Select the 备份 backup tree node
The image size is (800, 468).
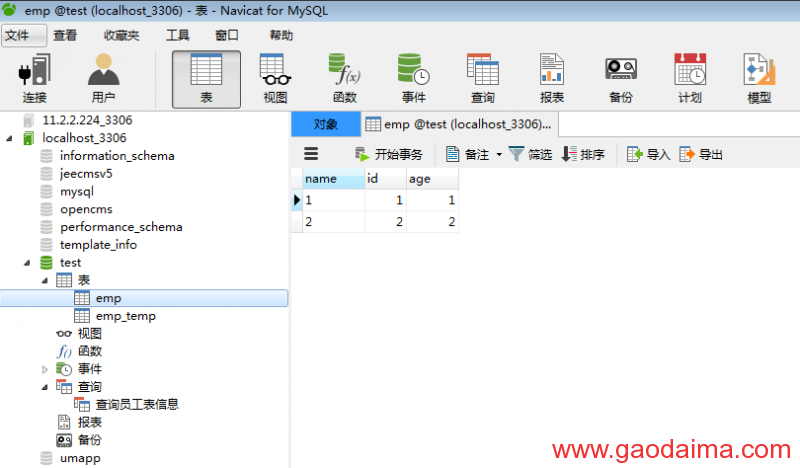[x=89, y=440]
